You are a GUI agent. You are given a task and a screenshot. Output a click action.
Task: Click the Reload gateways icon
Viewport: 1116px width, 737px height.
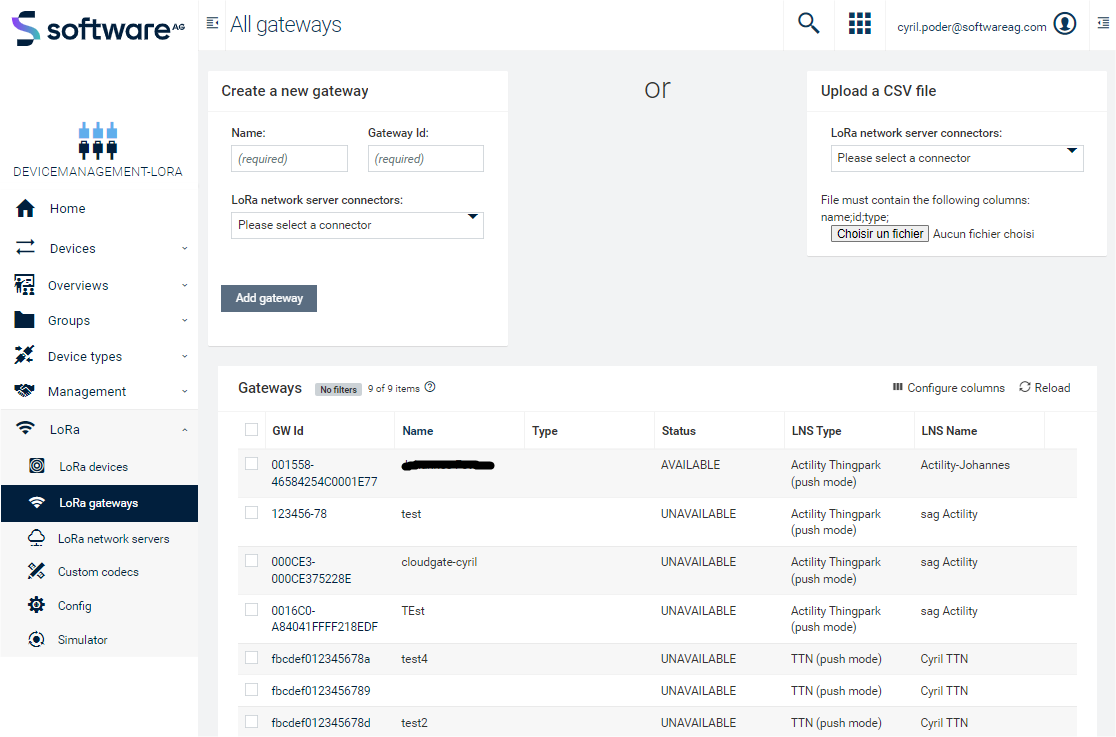point(1025,388)
